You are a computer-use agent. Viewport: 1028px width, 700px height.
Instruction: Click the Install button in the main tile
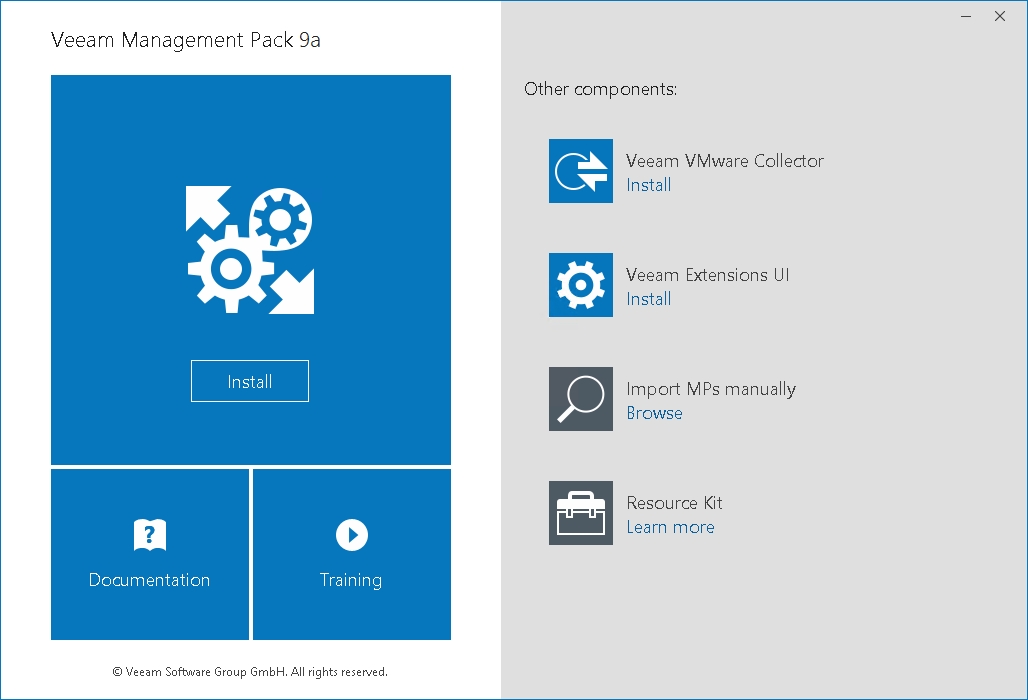[250, 381]
